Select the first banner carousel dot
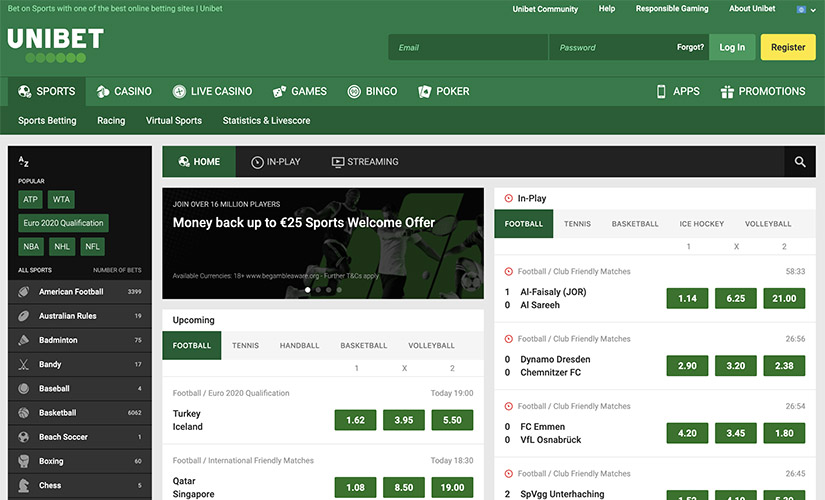This screenshot has height=500, width=825. coord(308,289)
